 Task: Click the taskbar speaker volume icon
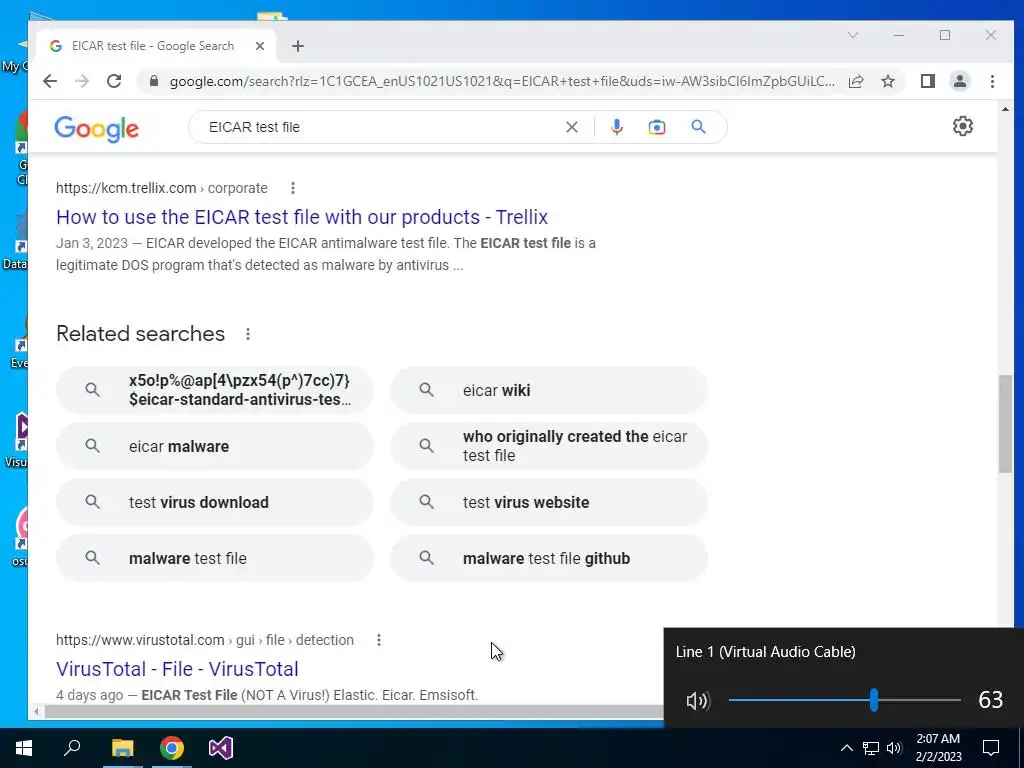[x=894, y=748]
